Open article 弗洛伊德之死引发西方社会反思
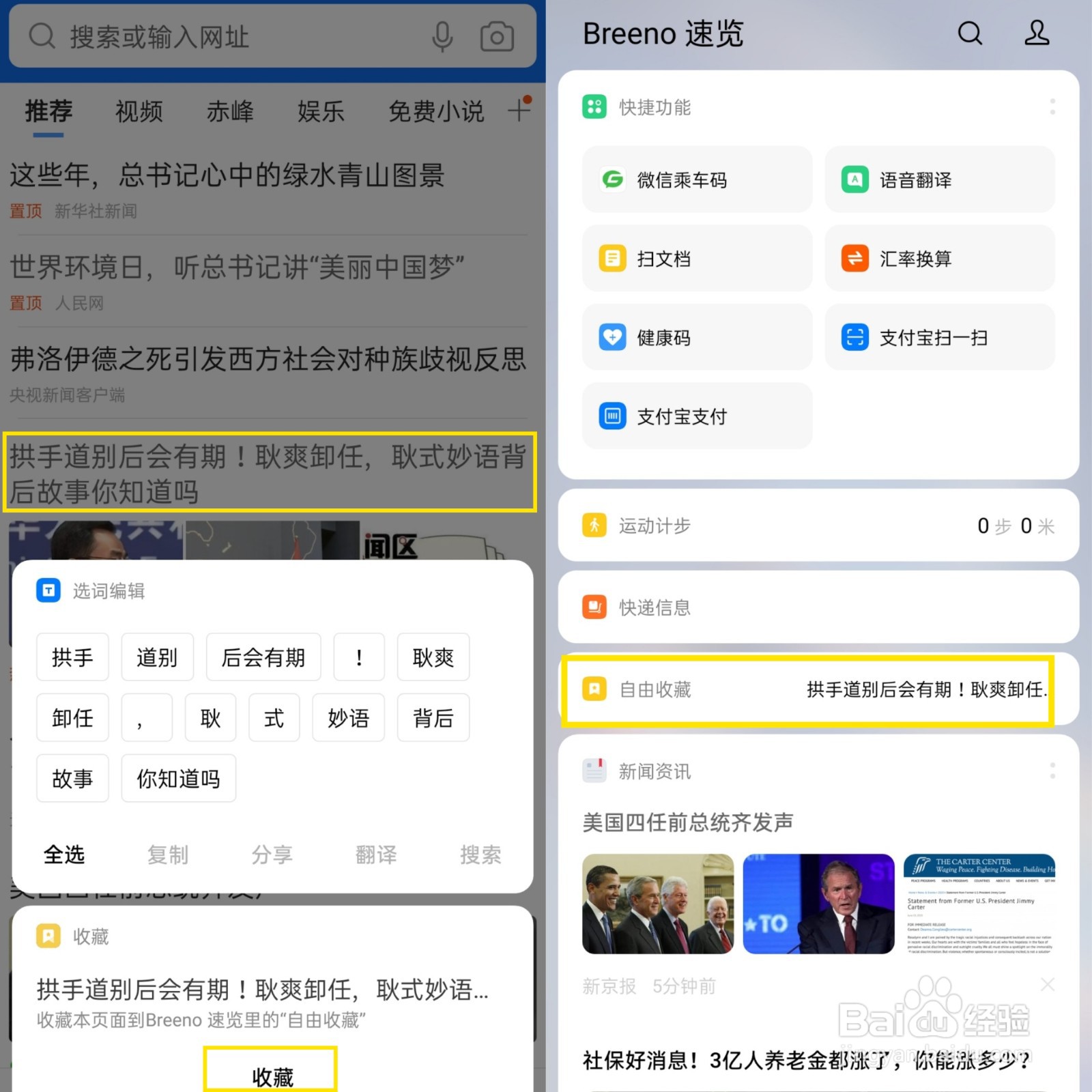Screen dimensions: 1092x1092 click(x=268, y=359)
